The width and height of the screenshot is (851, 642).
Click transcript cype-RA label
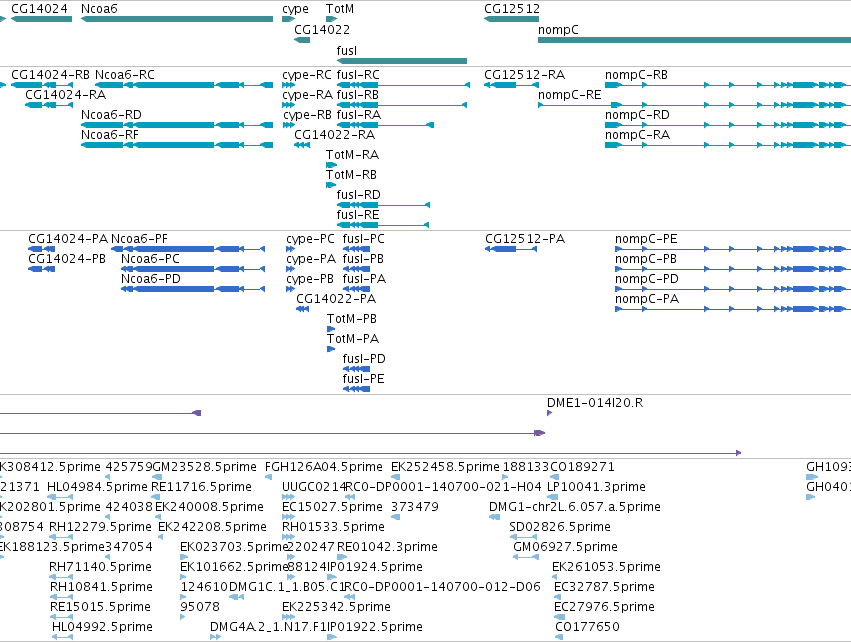click(307, 95)
